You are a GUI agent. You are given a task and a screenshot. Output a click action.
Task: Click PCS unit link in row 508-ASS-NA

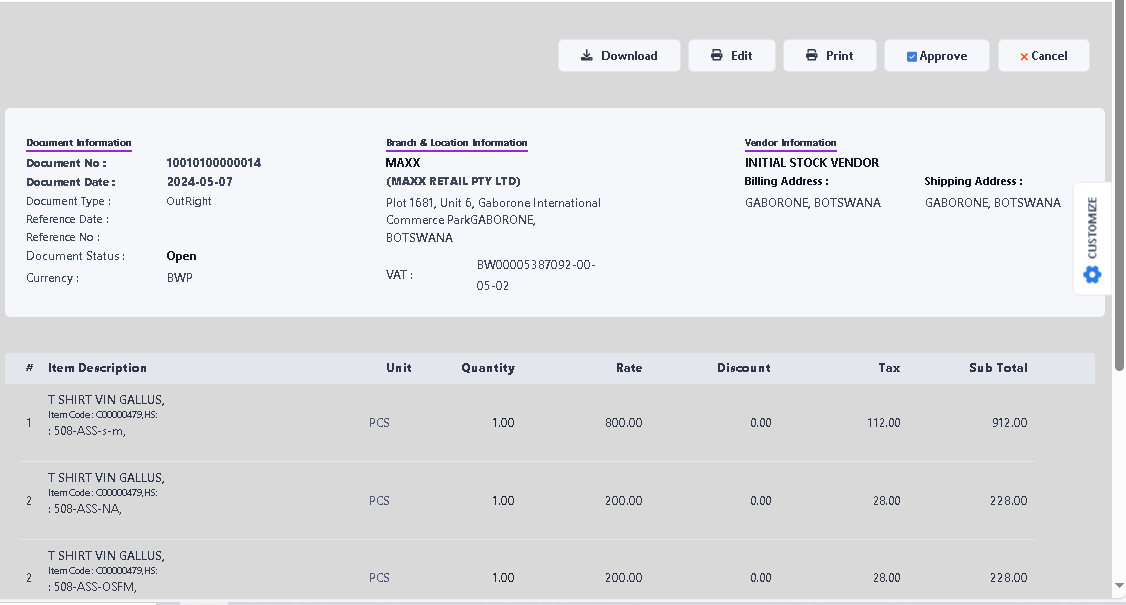379,501
